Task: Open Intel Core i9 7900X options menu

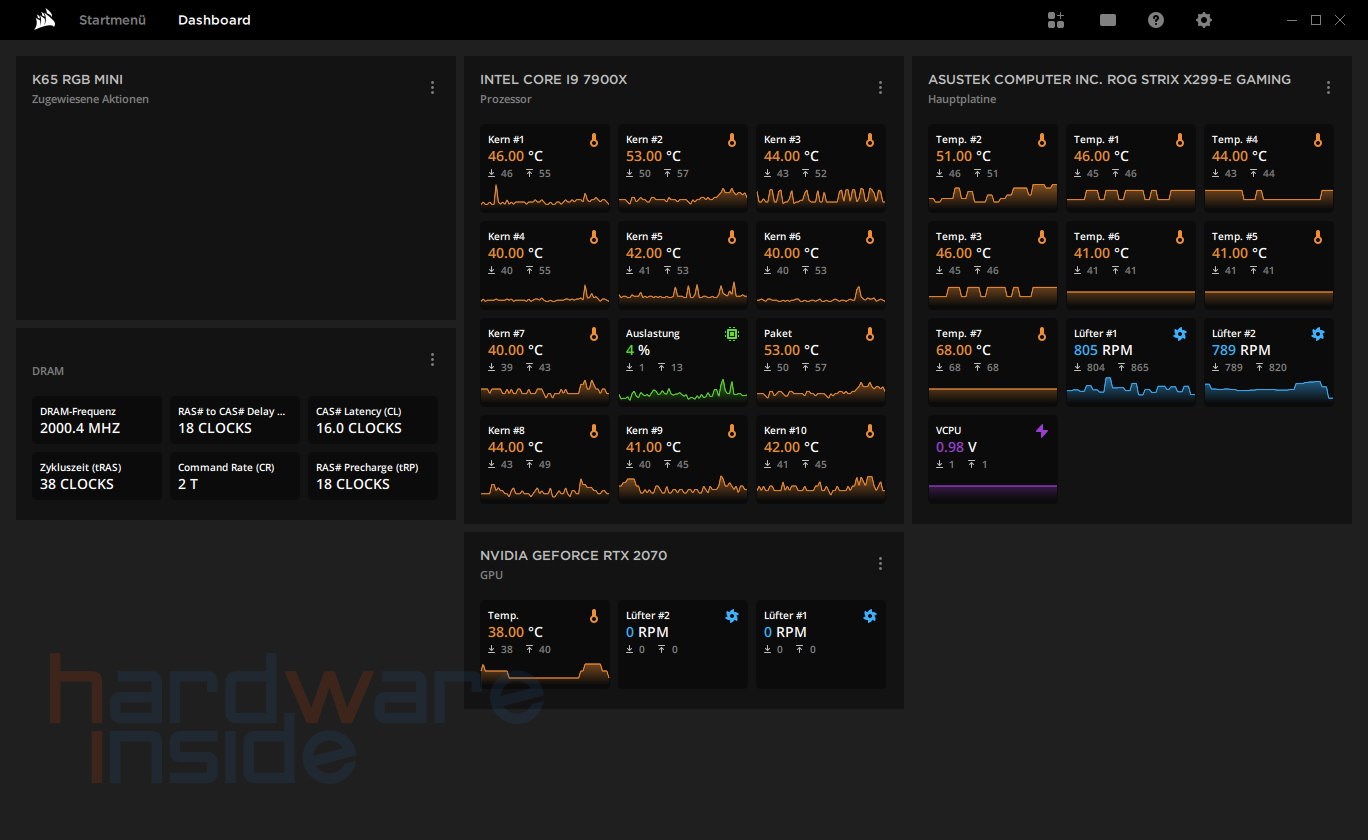Action: [x=880, y=88]
